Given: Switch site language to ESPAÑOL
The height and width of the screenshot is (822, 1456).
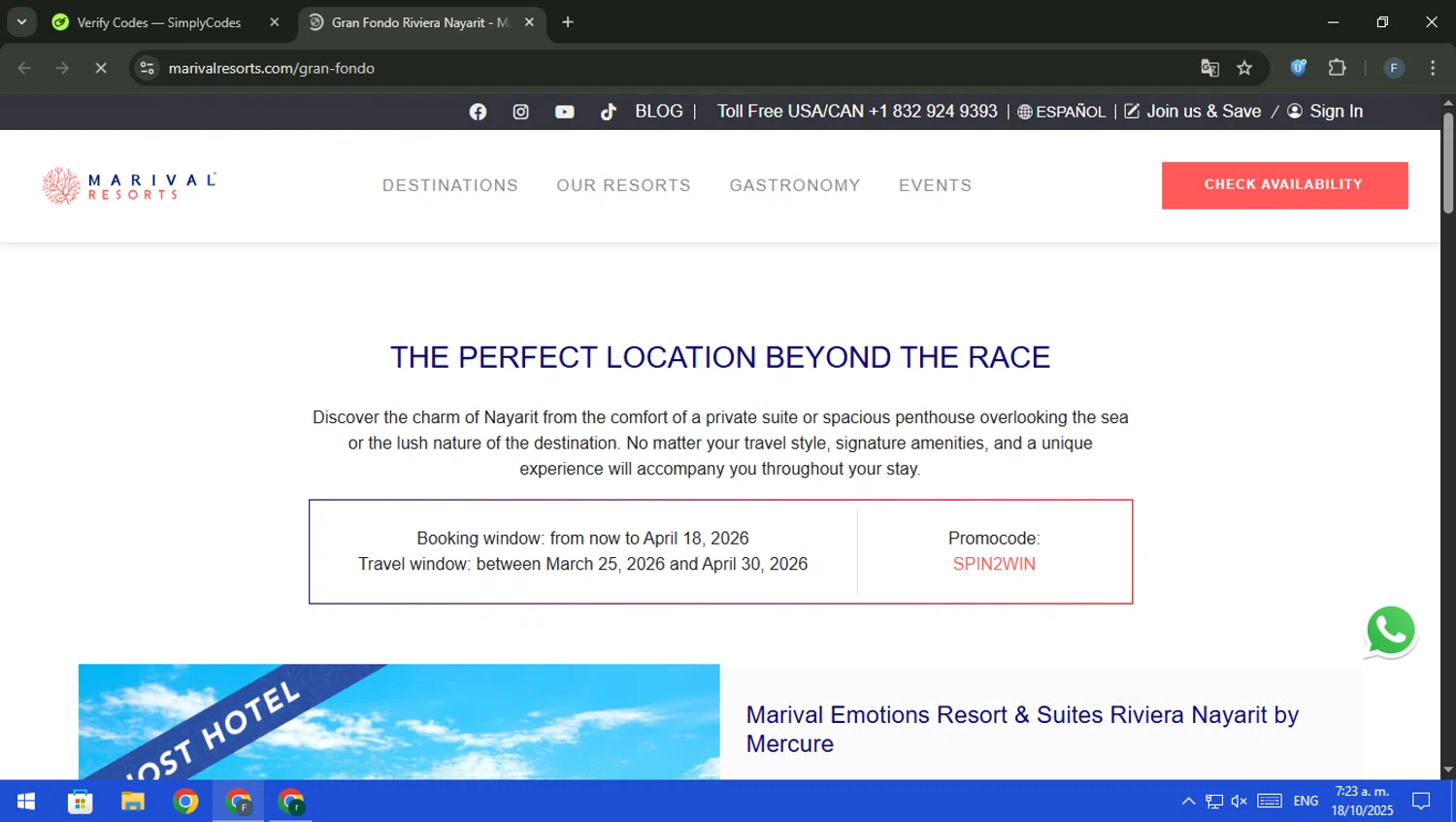Looking at the screenshot, I should coord(1061,112).
